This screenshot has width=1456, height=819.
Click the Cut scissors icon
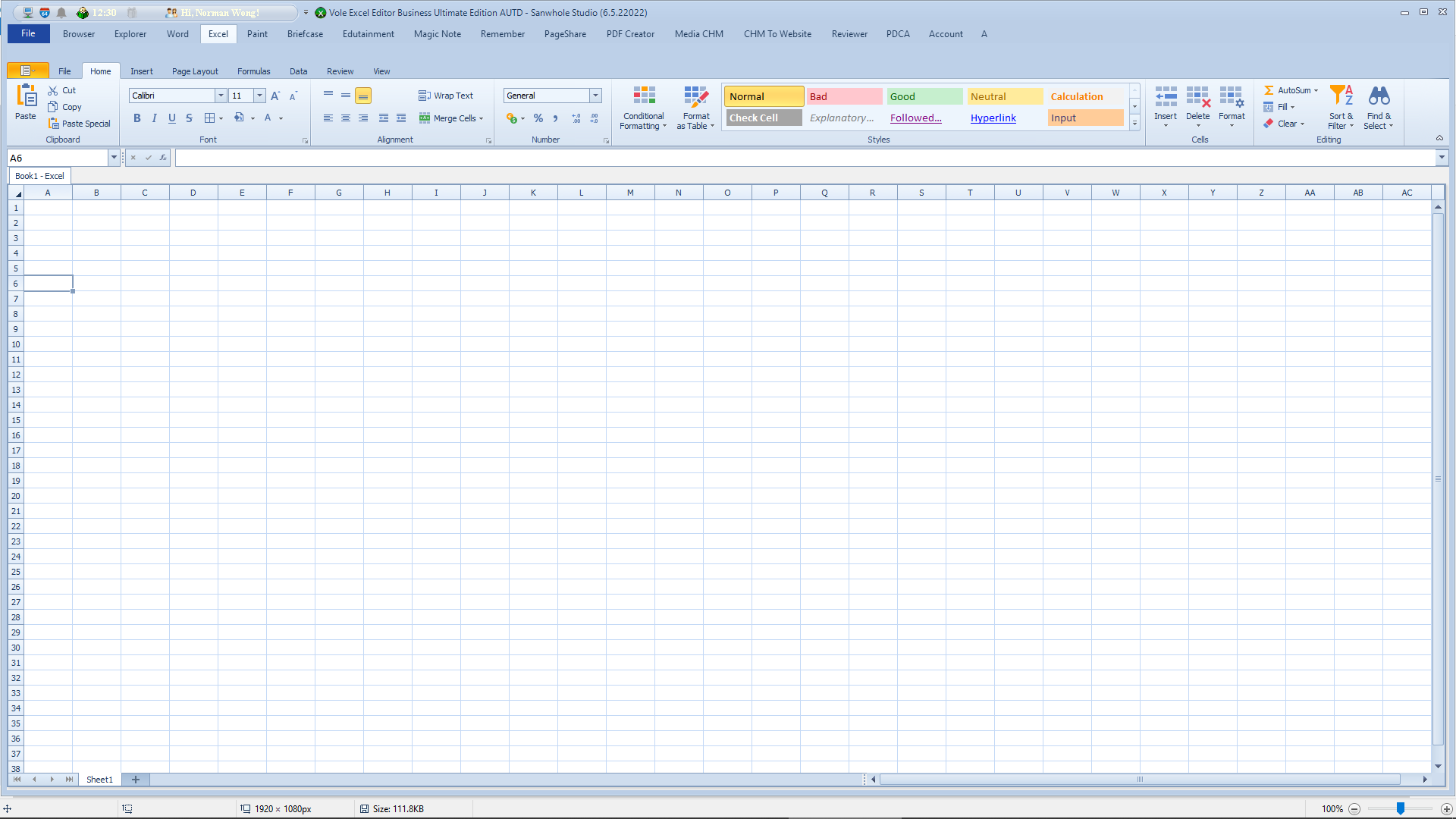[x=53, y=90]
